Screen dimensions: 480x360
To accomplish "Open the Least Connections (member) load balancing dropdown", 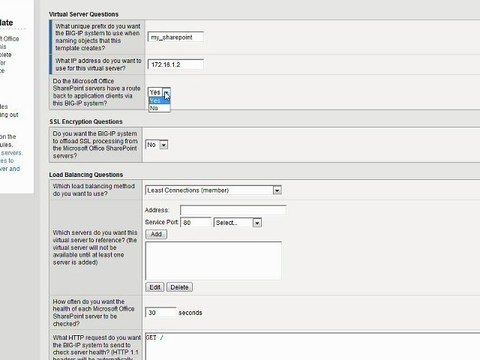I will [x=213, y=190].
